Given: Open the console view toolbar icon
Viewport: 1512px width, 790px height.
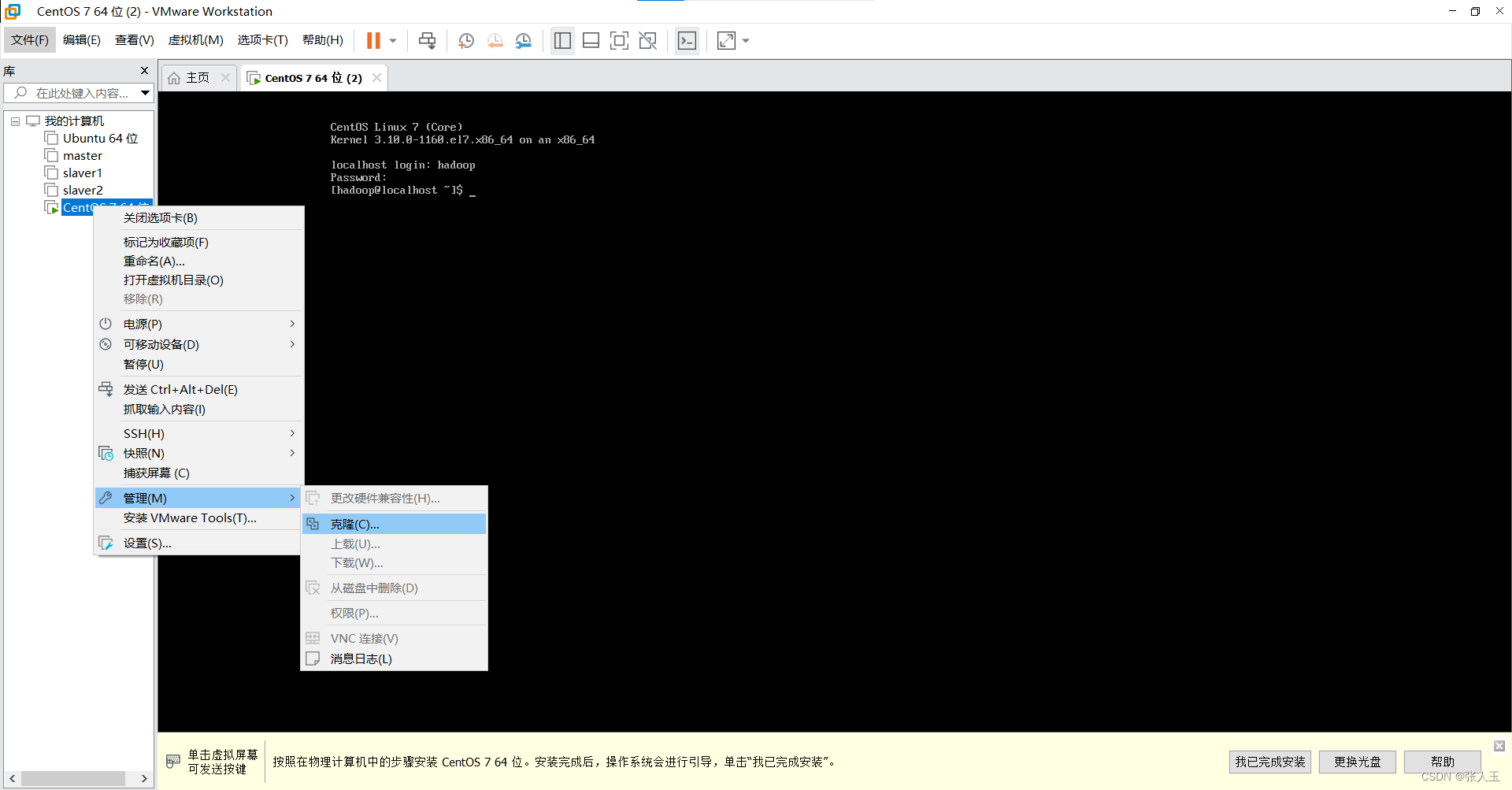Looking at the screenshot, I should [687, 40].
